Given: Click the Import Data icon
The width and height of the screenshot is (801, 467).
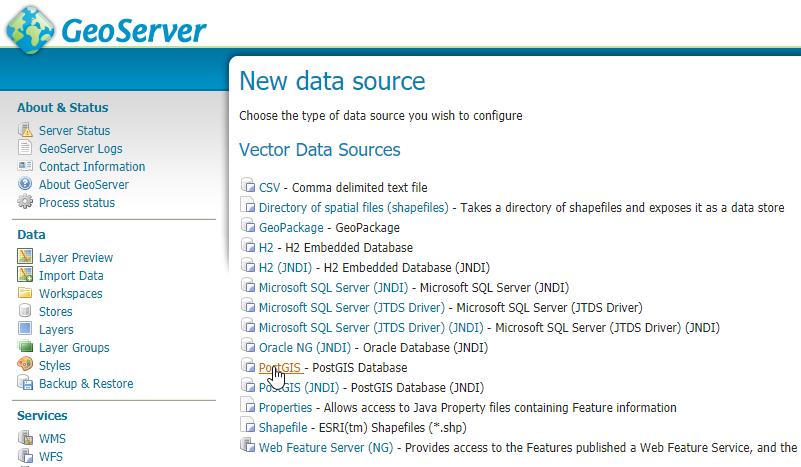Looking at the screenshot, I should point(25,275).
